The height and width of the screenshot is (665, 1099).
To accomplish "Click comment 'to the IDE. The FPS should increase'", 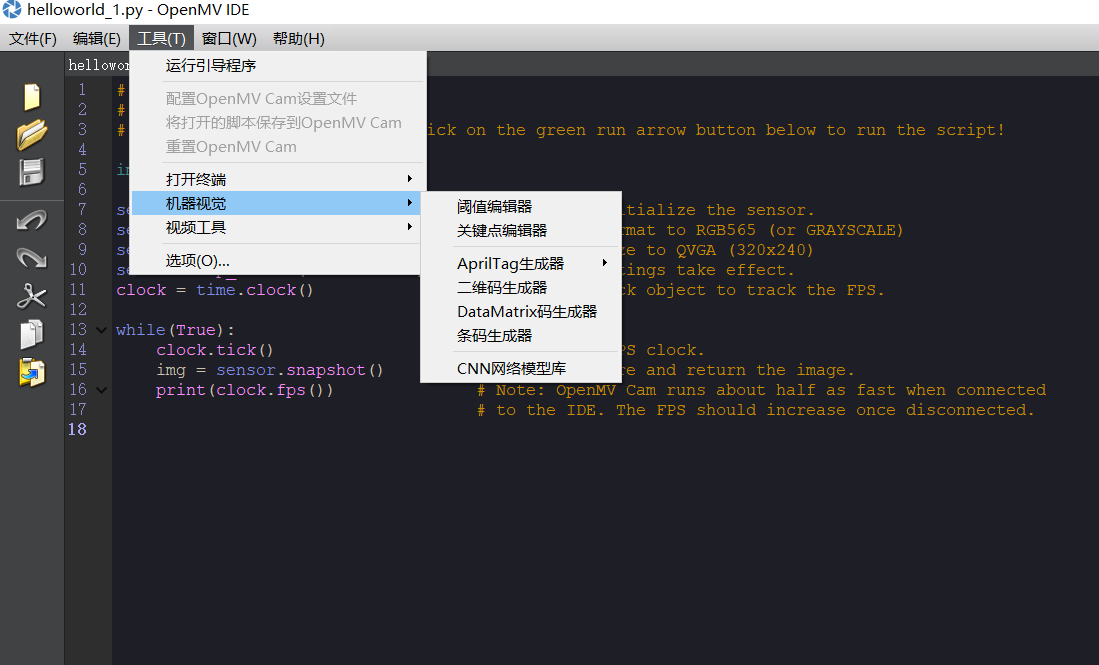I will tap(671, 410).
